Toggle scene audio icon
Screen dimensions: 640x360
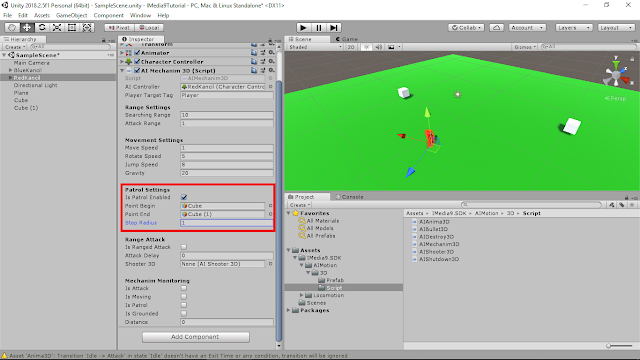(378, 47)
